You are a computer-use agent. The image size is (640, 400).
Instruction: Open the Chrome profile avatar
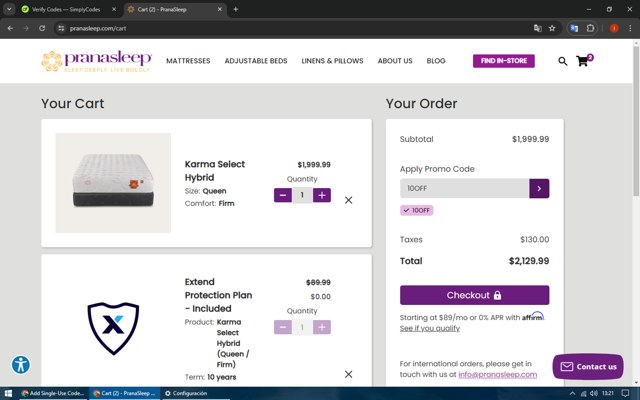614,28
